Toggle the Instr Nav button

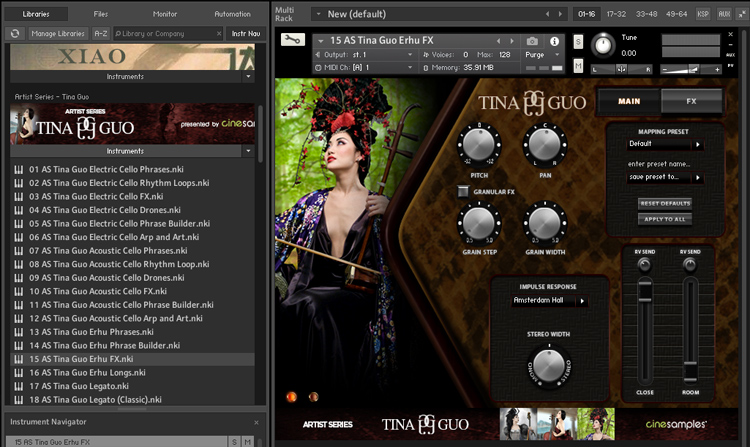pyautogui.click(x=246, y=33)
